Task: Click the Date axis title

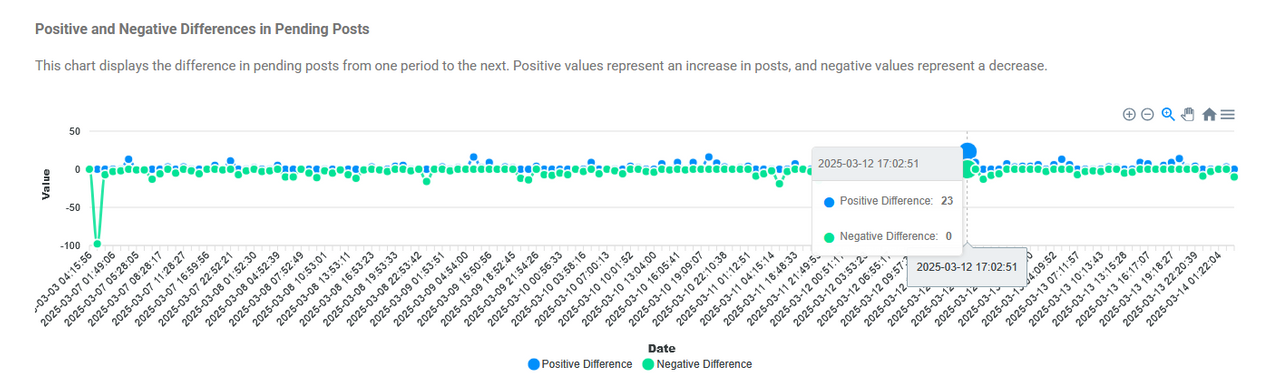Action: click(661, 348)
